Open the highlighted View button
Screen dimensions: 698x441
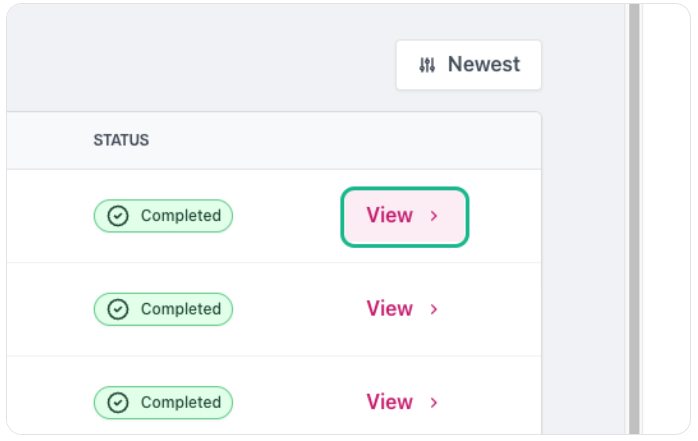pos(405,217)
